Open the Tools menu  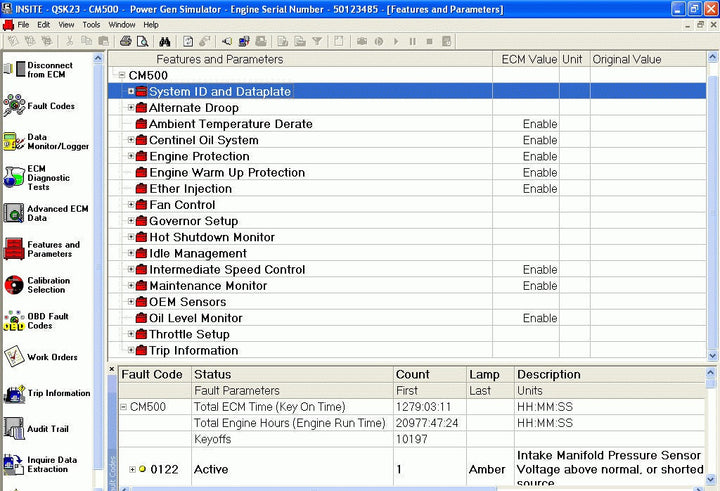[91, 25]
